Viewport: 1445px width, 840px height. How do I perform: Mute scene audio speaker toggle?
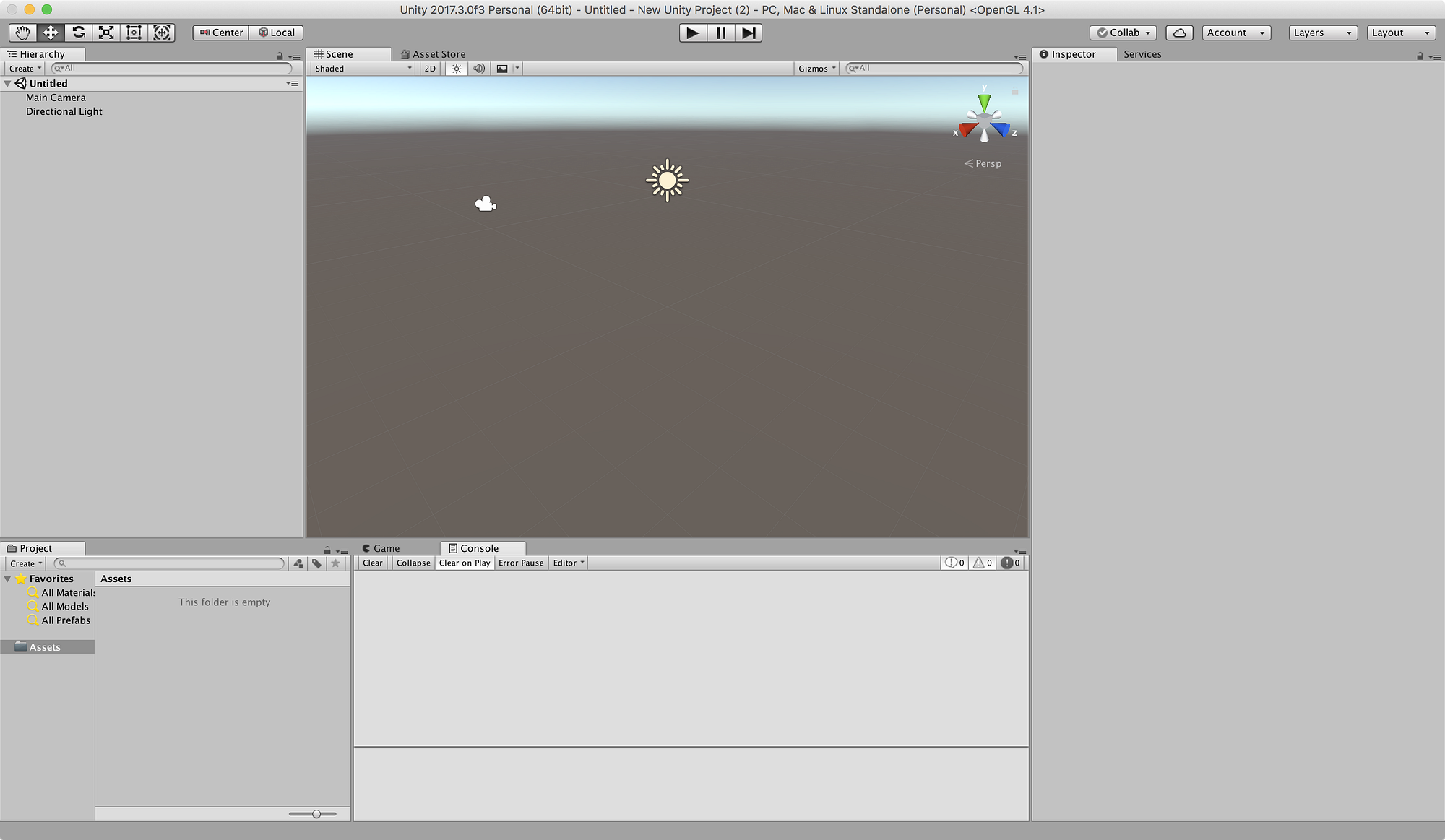[x=478, y=69]
